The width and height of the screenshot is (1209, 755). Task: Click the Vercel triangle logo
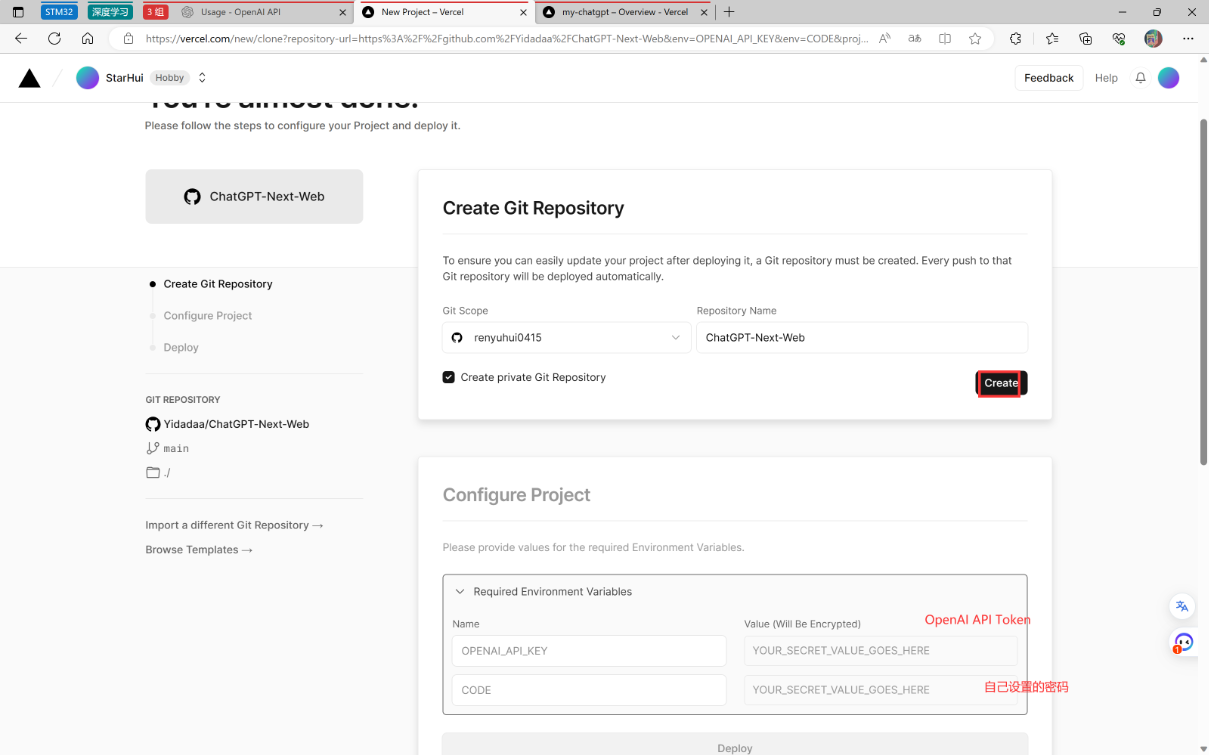tap(30, 78)
